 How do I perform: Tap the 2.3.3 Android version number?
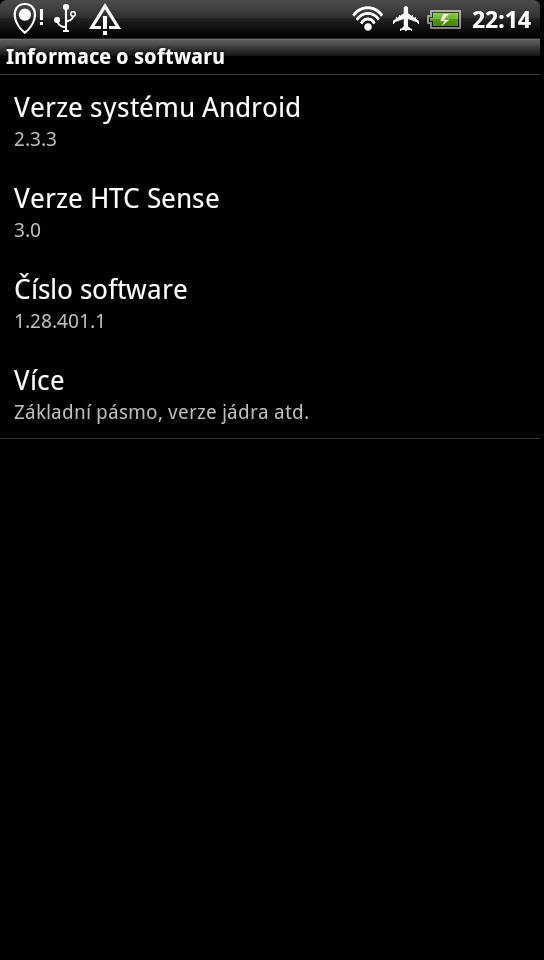(35, 139)
